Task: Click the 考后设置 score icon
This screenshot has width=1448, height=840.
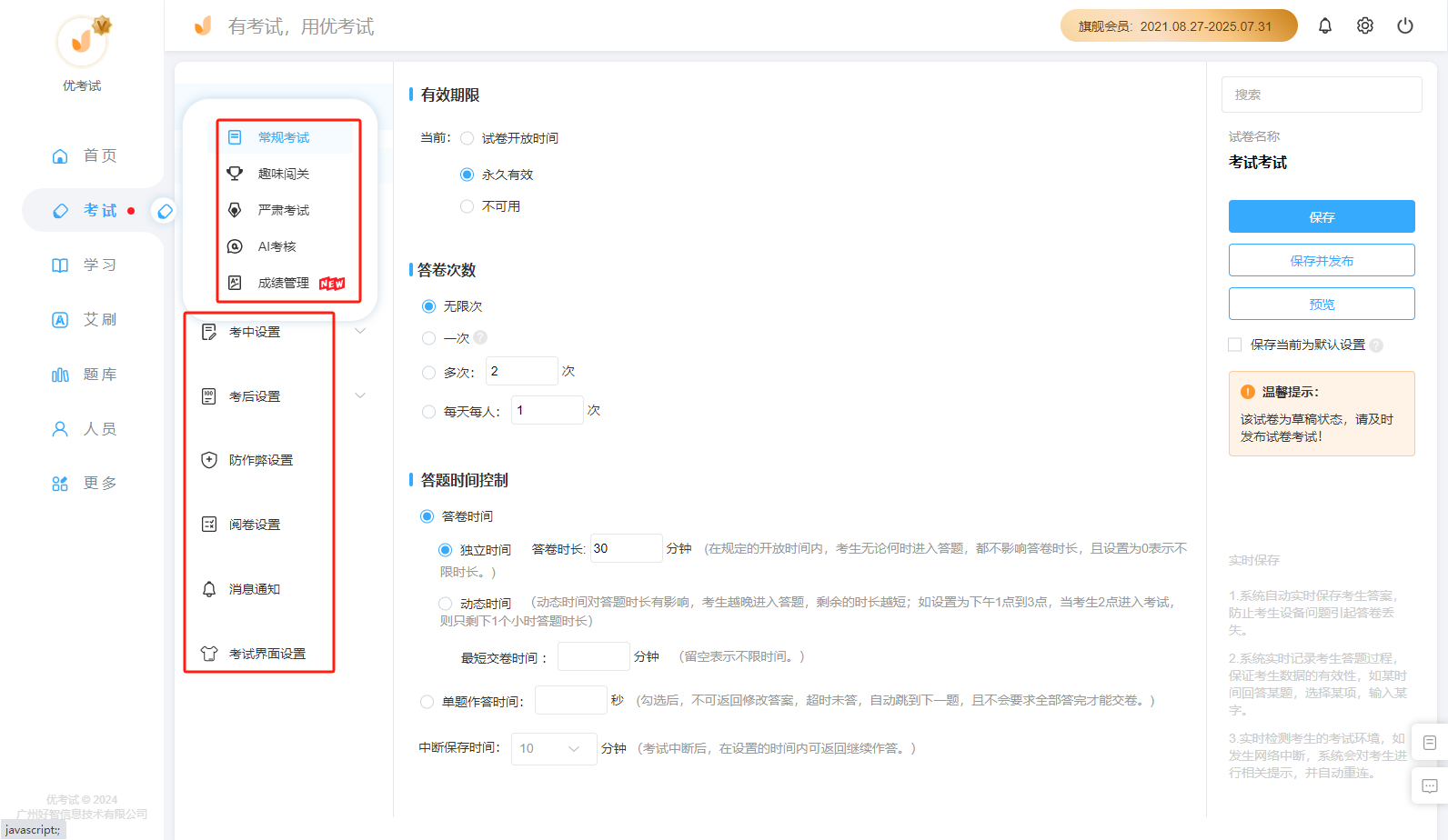Action: coord(209,396)
